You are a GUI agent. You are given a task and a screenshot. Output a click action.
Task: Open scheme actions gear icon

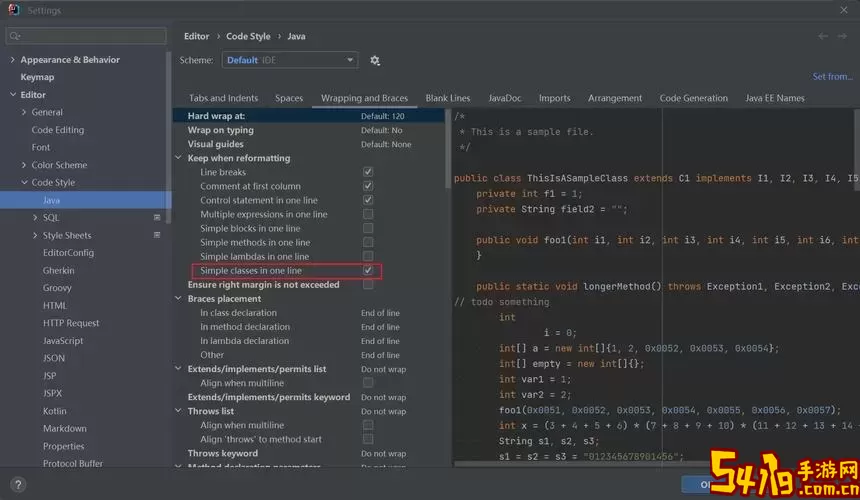point(375,60)
